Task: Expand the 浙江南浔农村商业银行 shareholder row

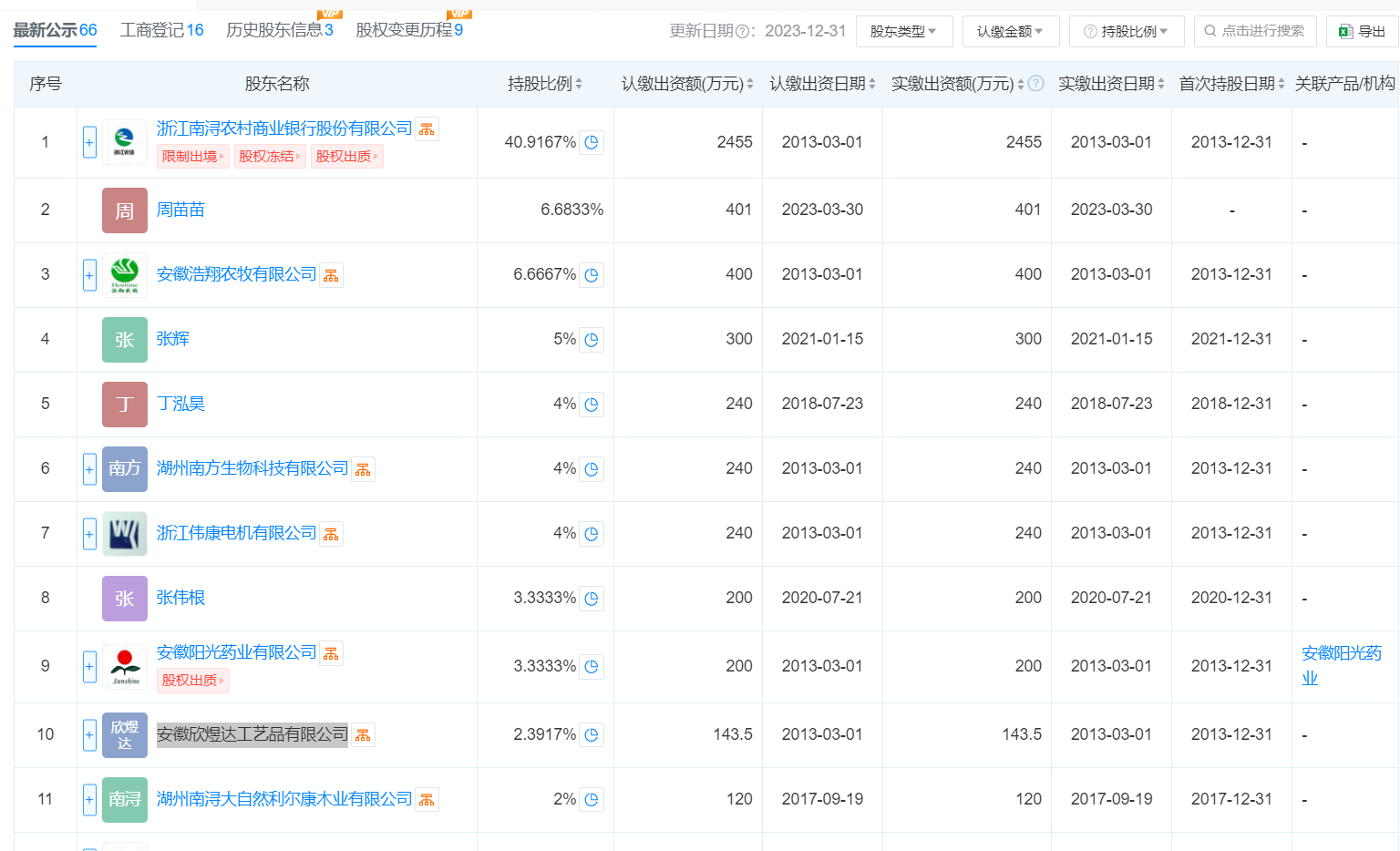Action: pos(89,142)
